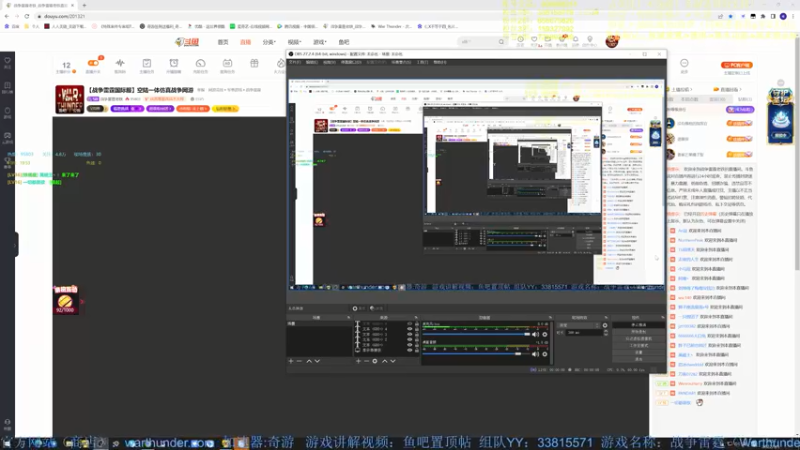The image size is (800, 450).
Task: Toggle lock for 文本 (GDI+) 3 source
Action: pos(416,334)
